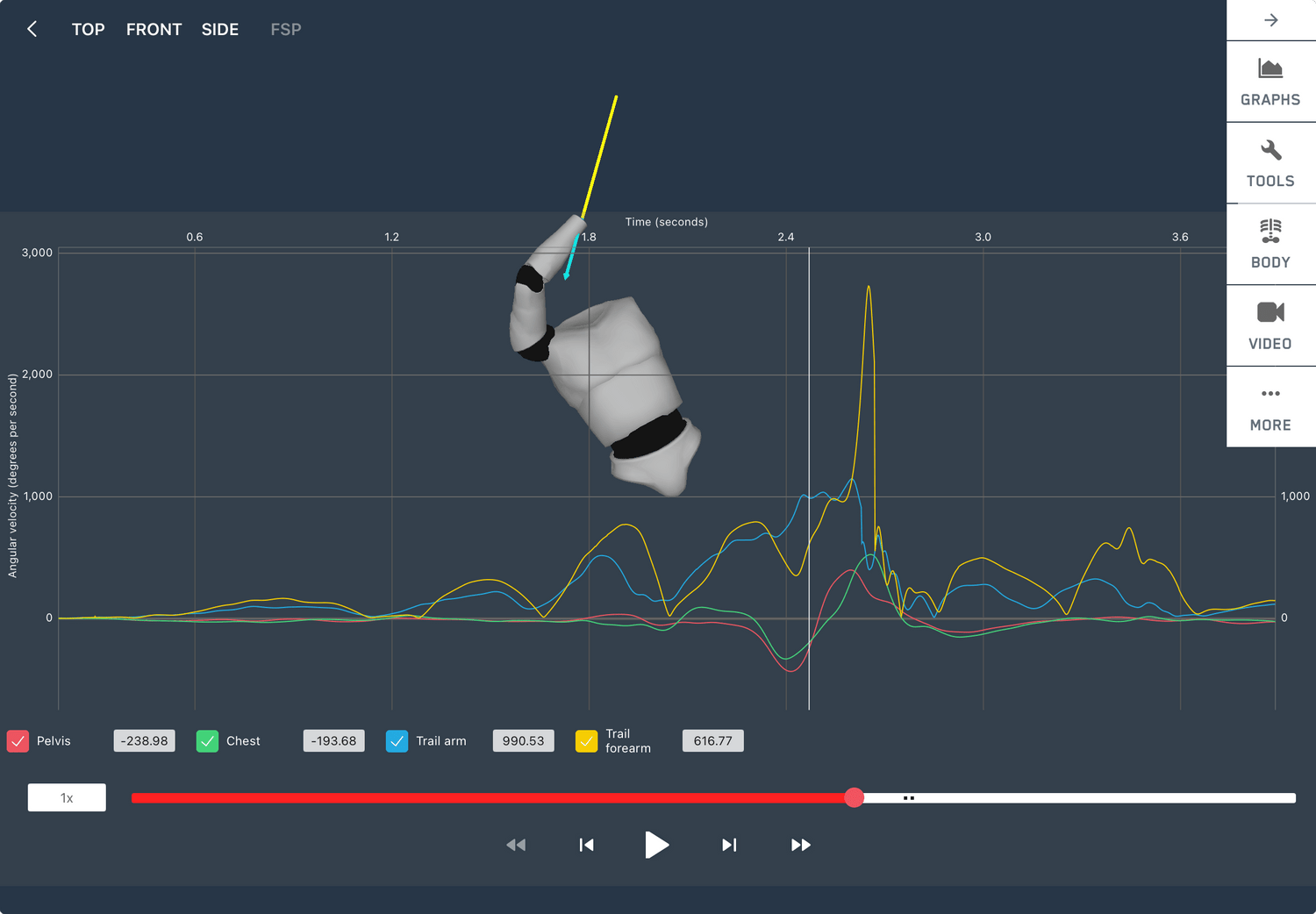
Task: Click the fast-forward double-arrow button
Action: pyautogui.click(x=800, y=845)
